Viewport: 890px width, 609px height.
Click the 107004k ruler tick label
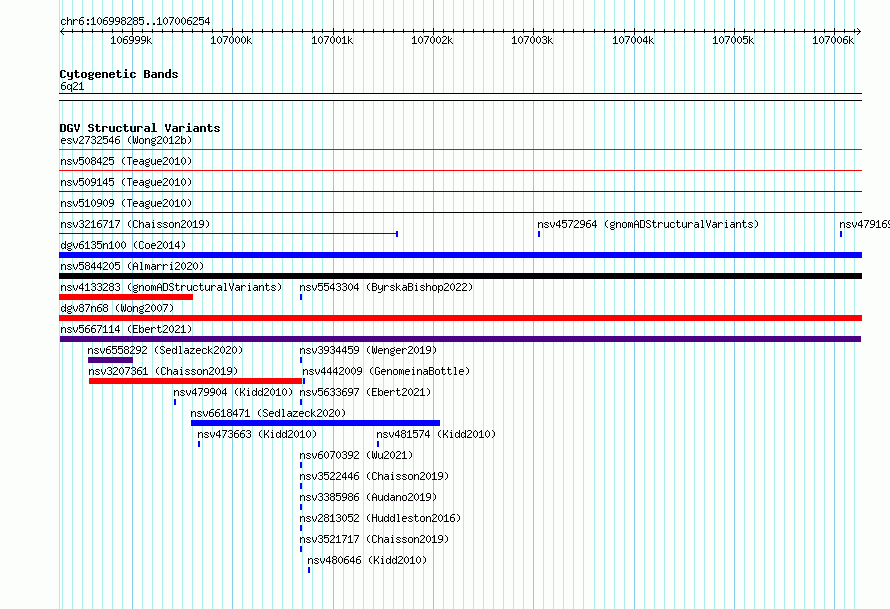pyautogui.click(x=633, y=40)
